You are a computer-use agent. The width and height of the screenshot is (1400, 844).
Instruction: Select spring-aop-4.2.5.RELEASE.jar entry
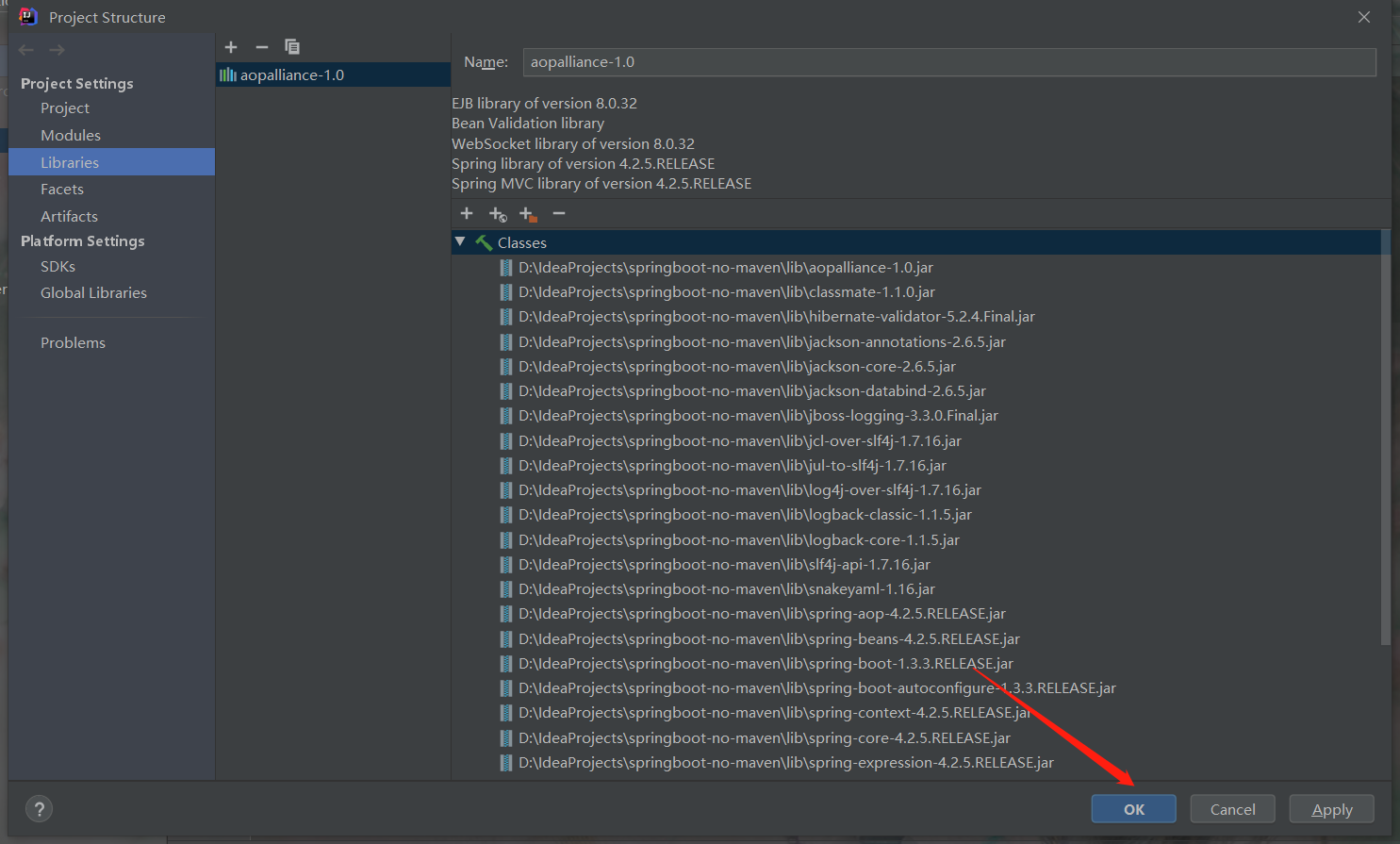[762, 614]
